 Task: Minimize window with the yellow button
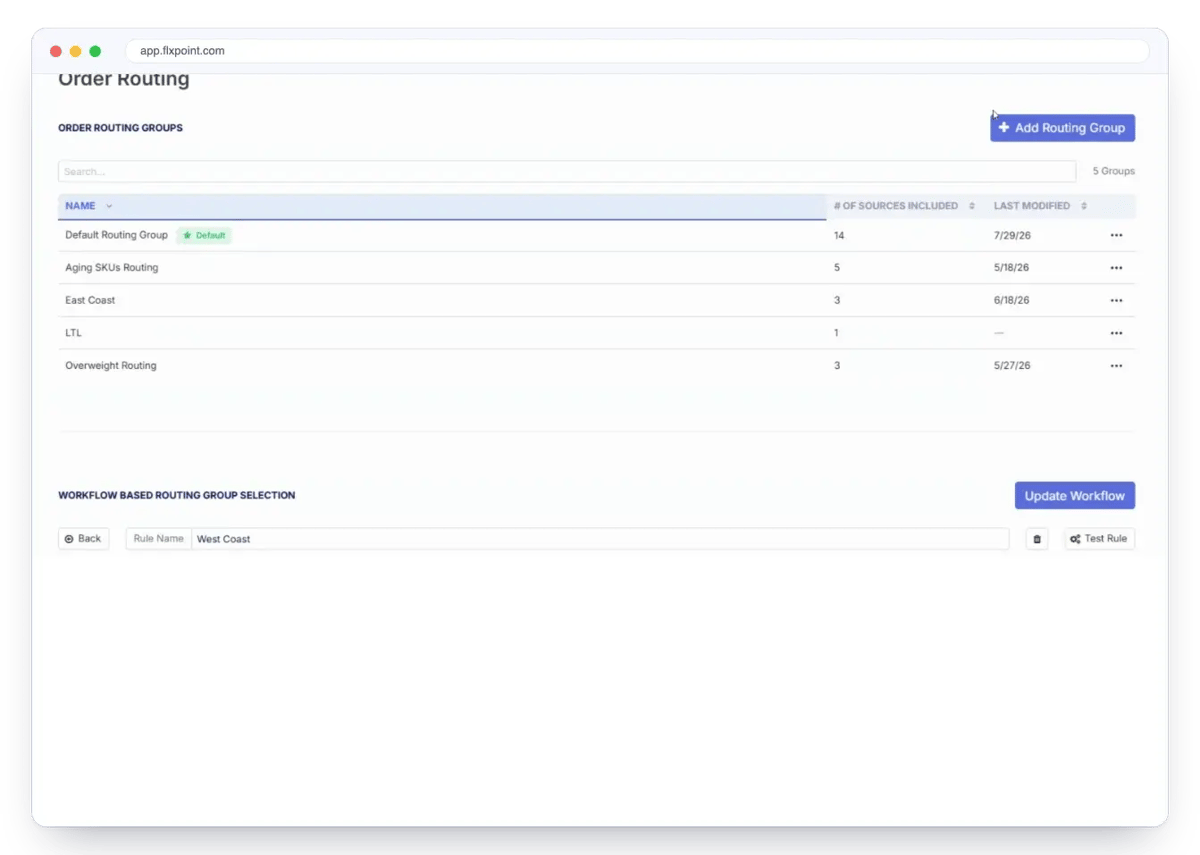75,51
